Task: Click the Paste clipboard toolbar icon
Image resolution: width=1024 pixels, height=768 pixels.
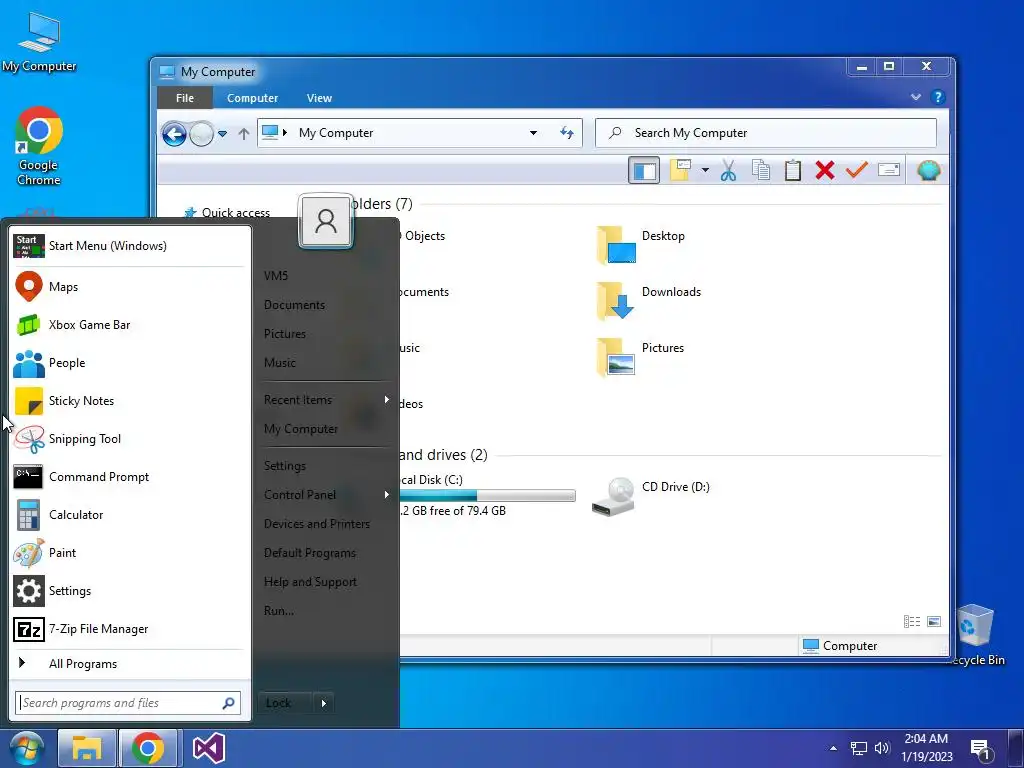Action: point(792,170)
